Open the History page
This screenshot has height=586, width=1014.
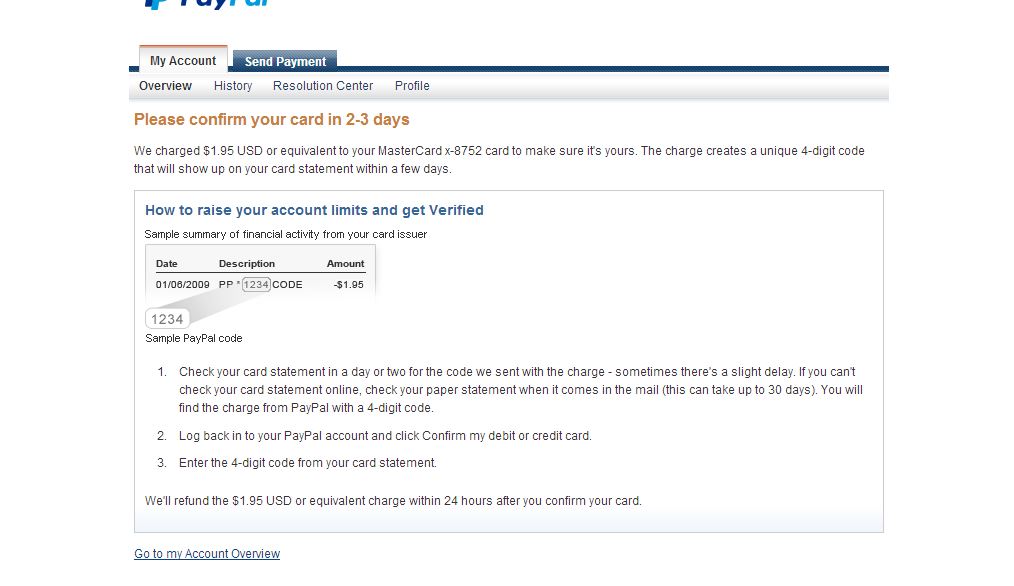[233, 86]
